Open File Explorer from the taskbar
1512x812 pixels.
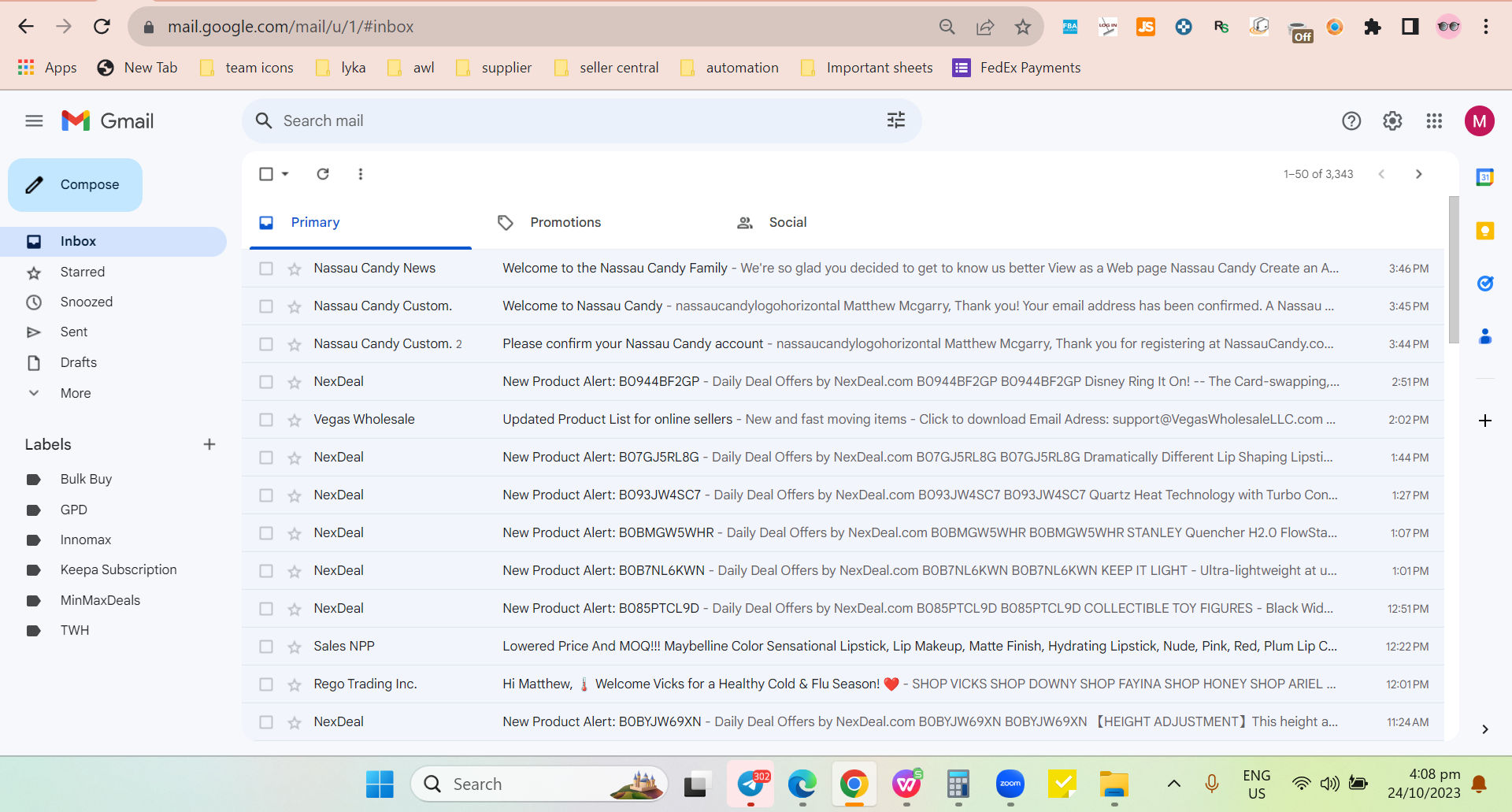(1114, 784)
